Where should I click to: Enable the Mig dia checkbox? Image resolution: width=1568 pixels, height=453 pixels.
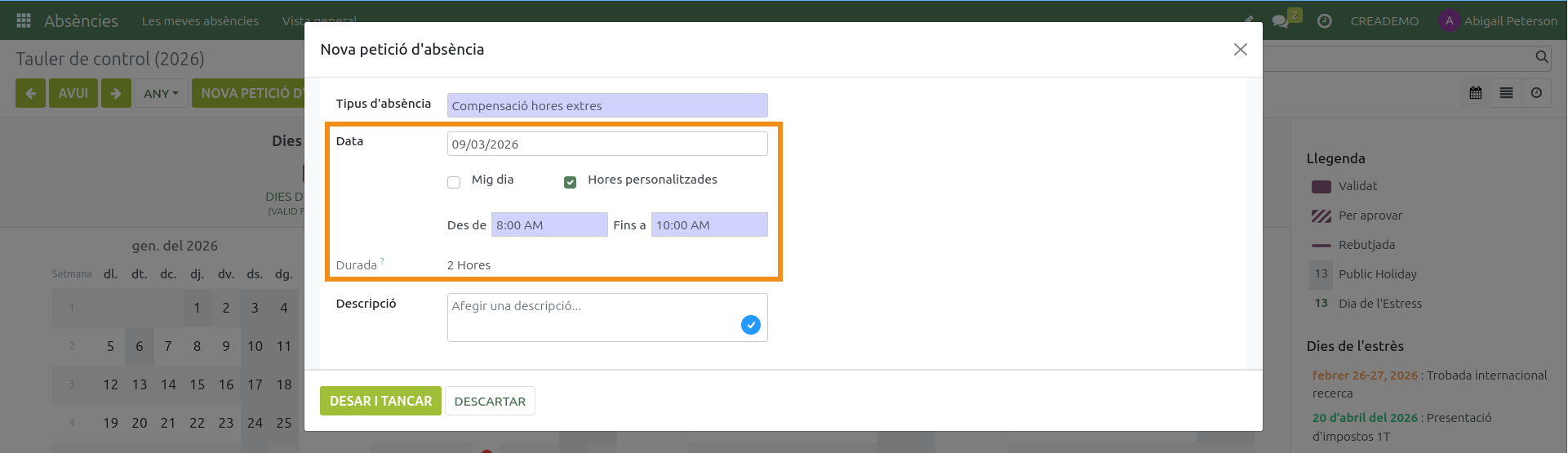point(454,182)
